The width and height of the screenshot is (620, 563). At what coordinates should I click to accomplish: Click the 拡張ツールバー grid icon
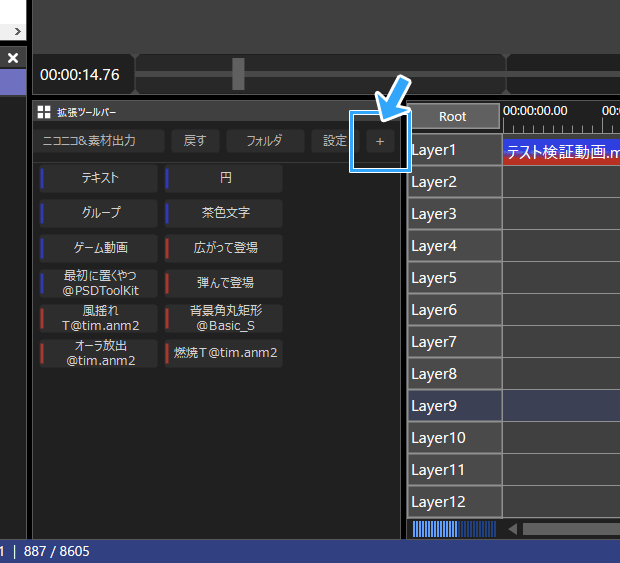click(x=44, y=112)
